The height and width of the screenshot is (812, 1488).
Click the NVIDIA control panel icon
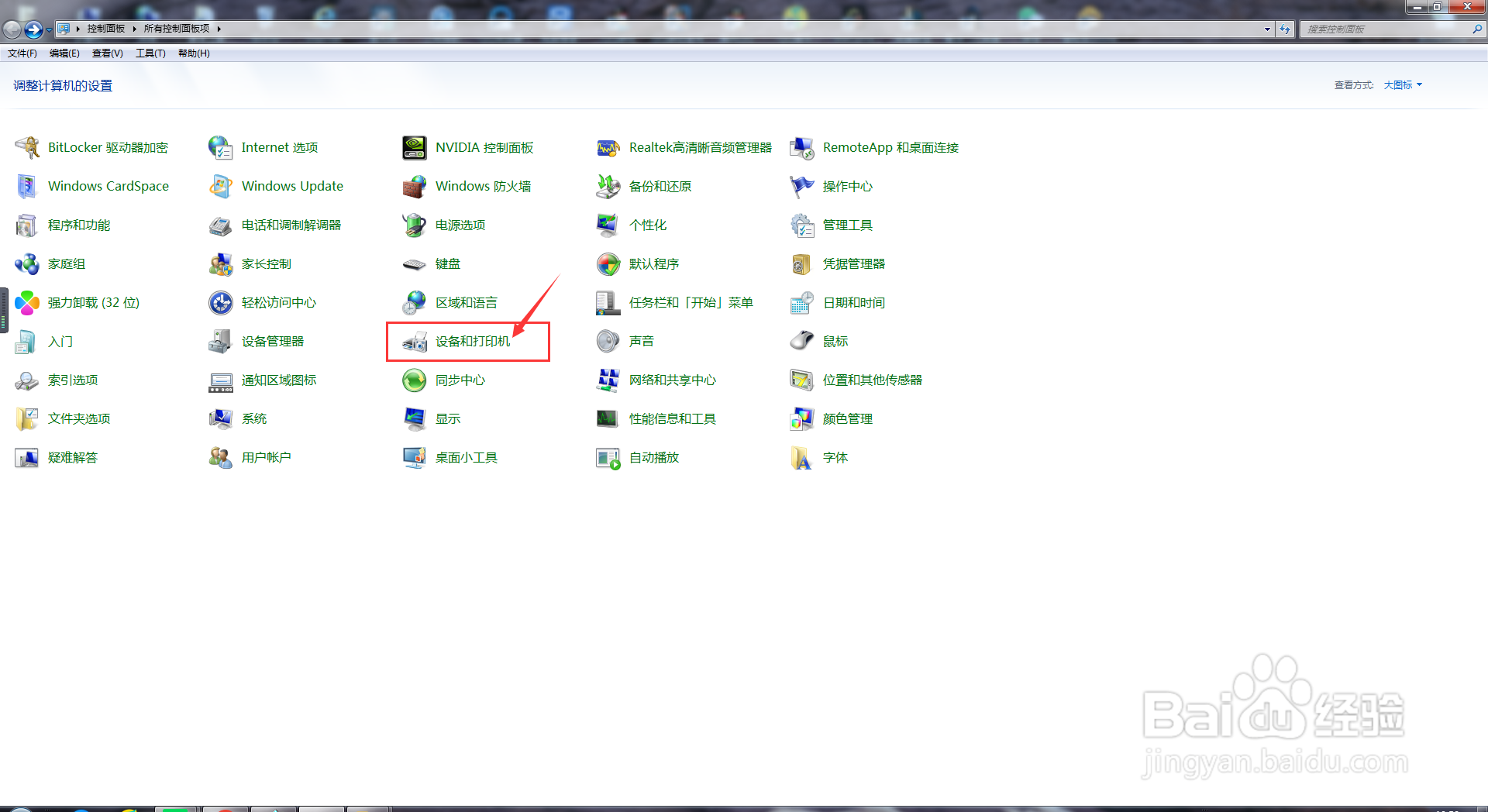tap(415, 147)
